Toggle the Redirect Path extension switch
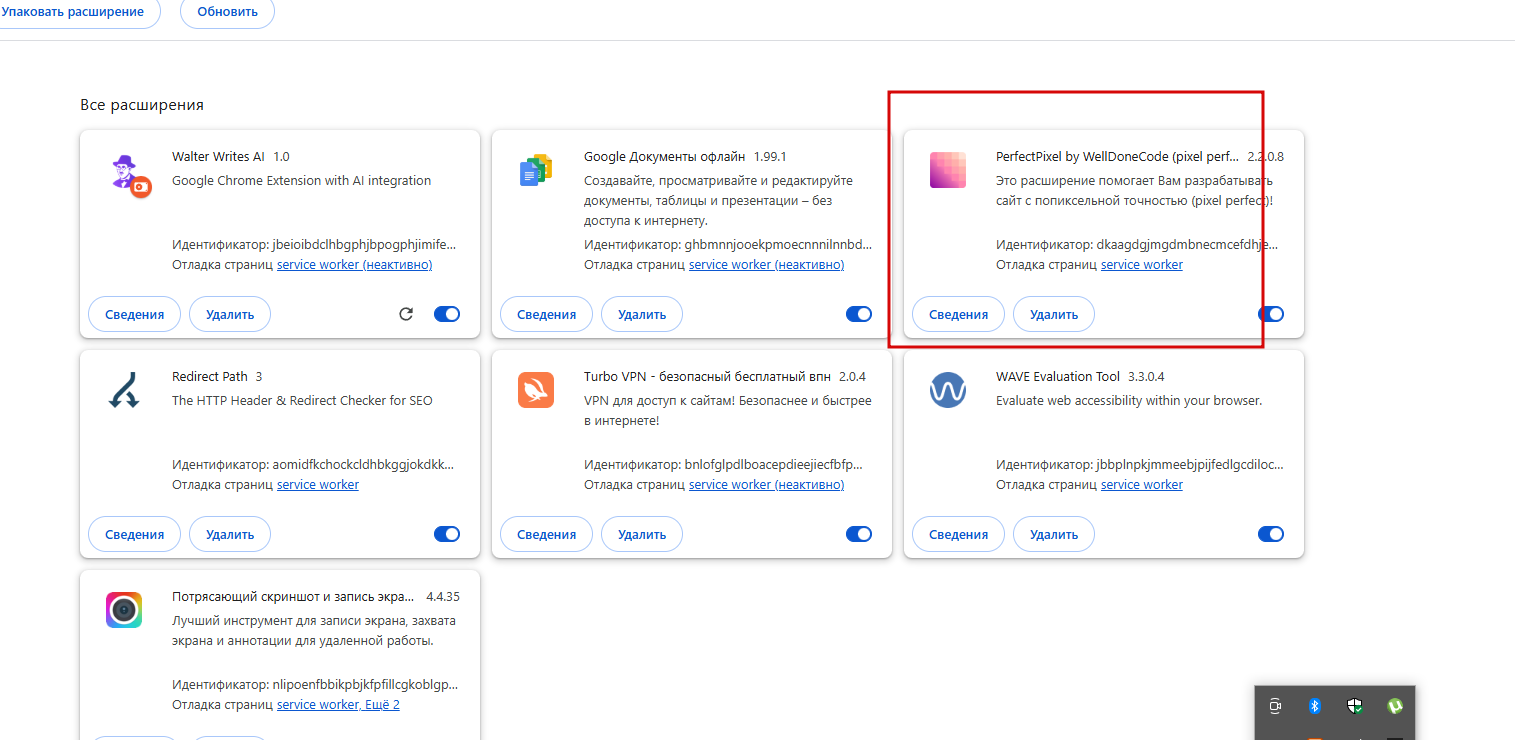This screenshot has width=1515, height=740. 447,534
